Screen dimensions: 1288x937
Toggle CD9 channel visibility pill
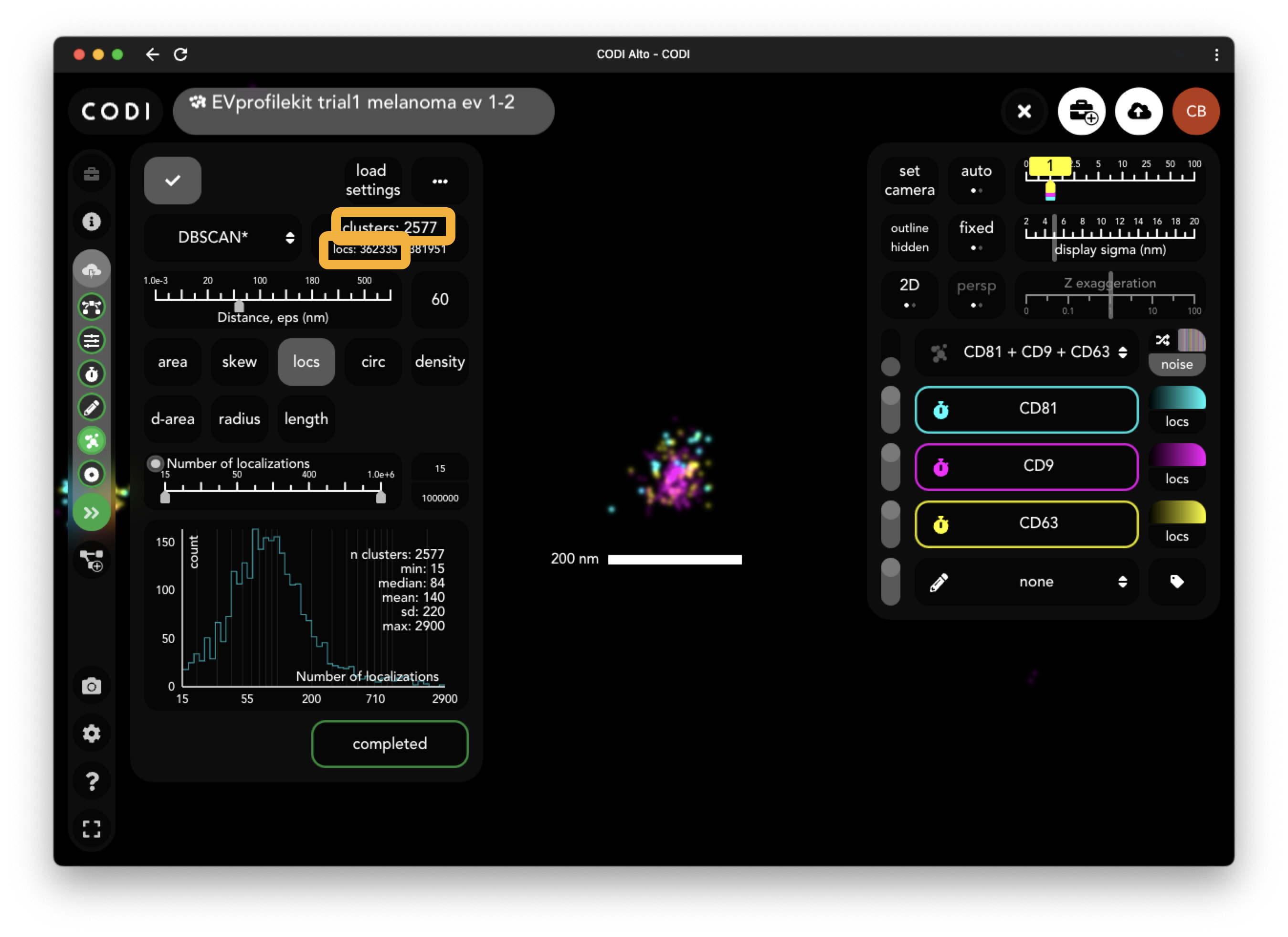pos(890,467)
